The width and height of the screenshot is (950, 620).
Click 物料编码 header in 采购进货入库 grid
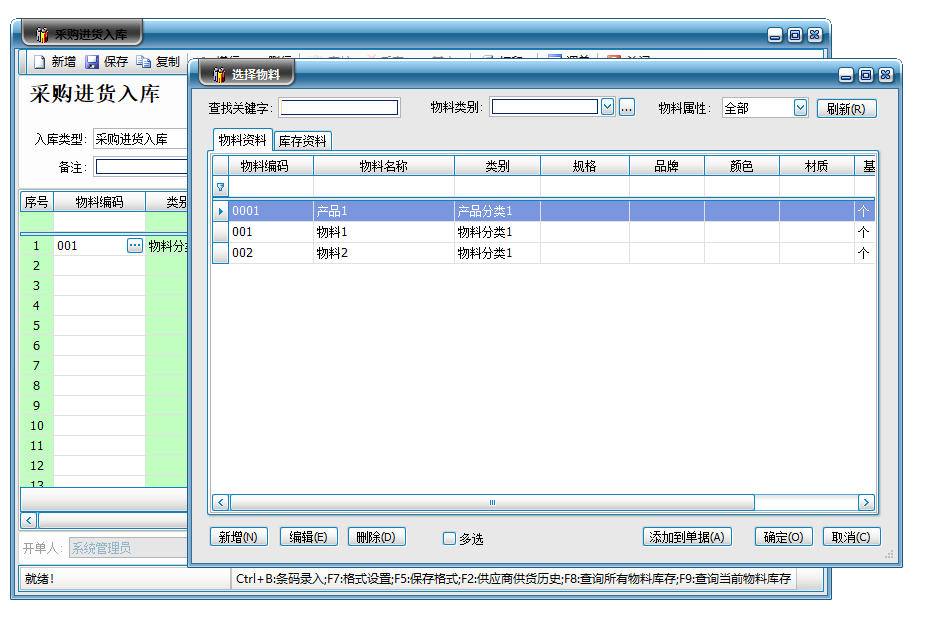coord(99,202)
